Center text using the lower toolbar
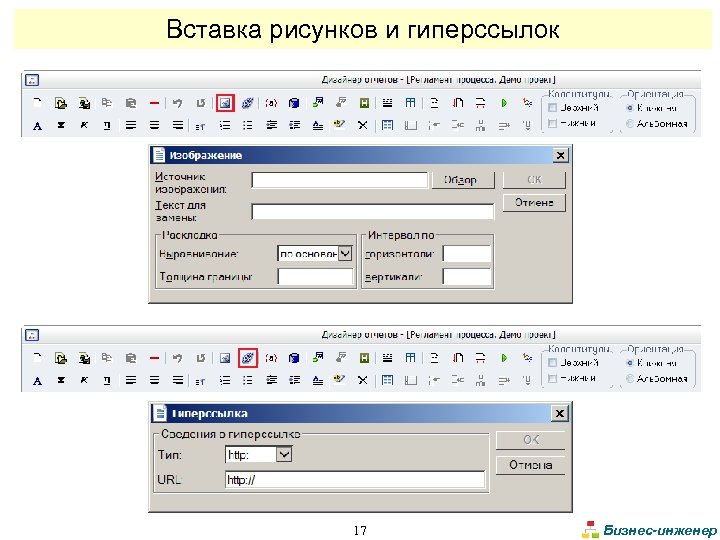 (154, 380)
